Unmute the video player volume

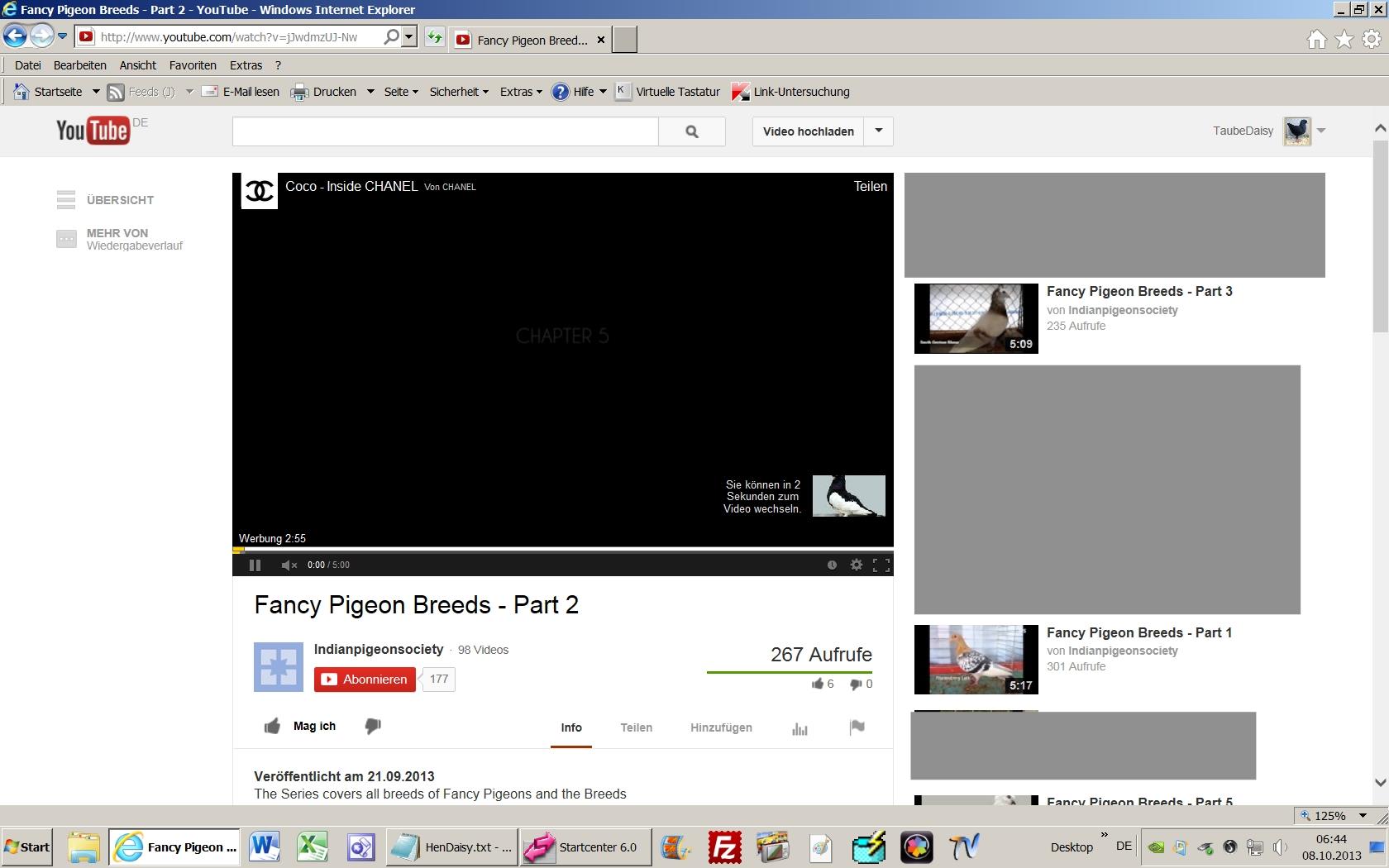point(289,565)
